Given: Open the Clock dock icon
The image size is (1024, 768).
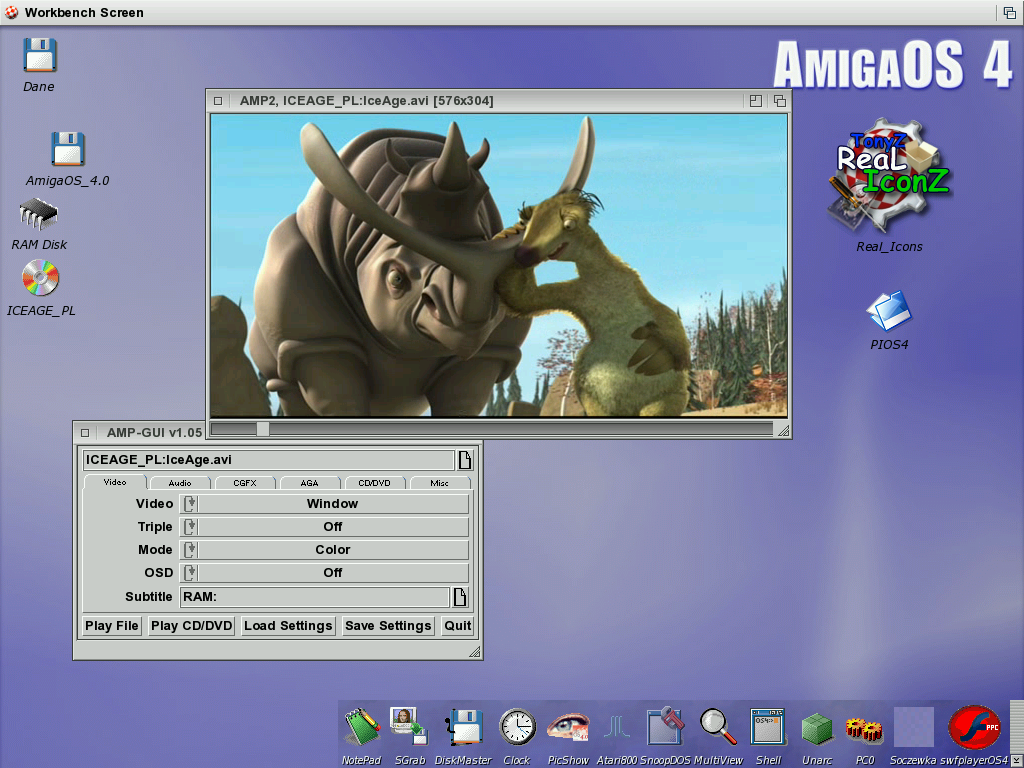Looking at the screenshot, I should pos(517,727).
